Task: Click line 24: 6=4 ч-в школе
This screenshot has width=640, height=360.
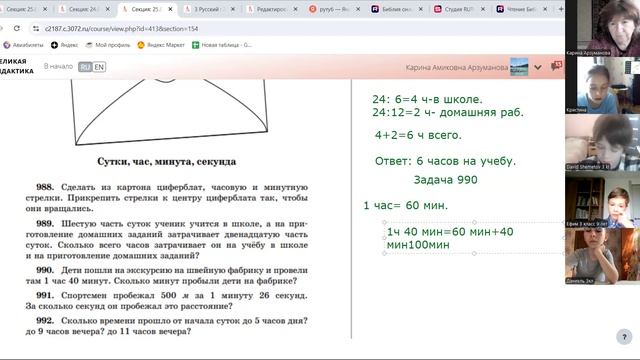Action: pos(427,99)
